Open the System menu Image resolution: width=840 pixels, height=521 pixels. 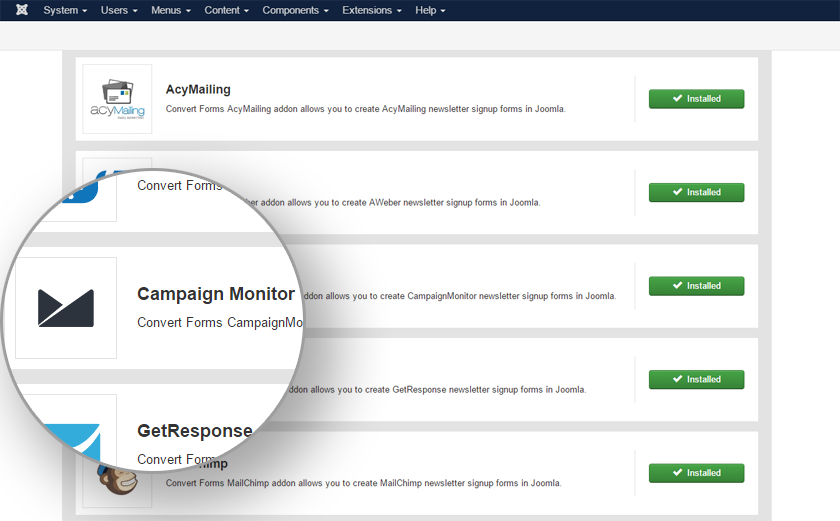(65, 10)
